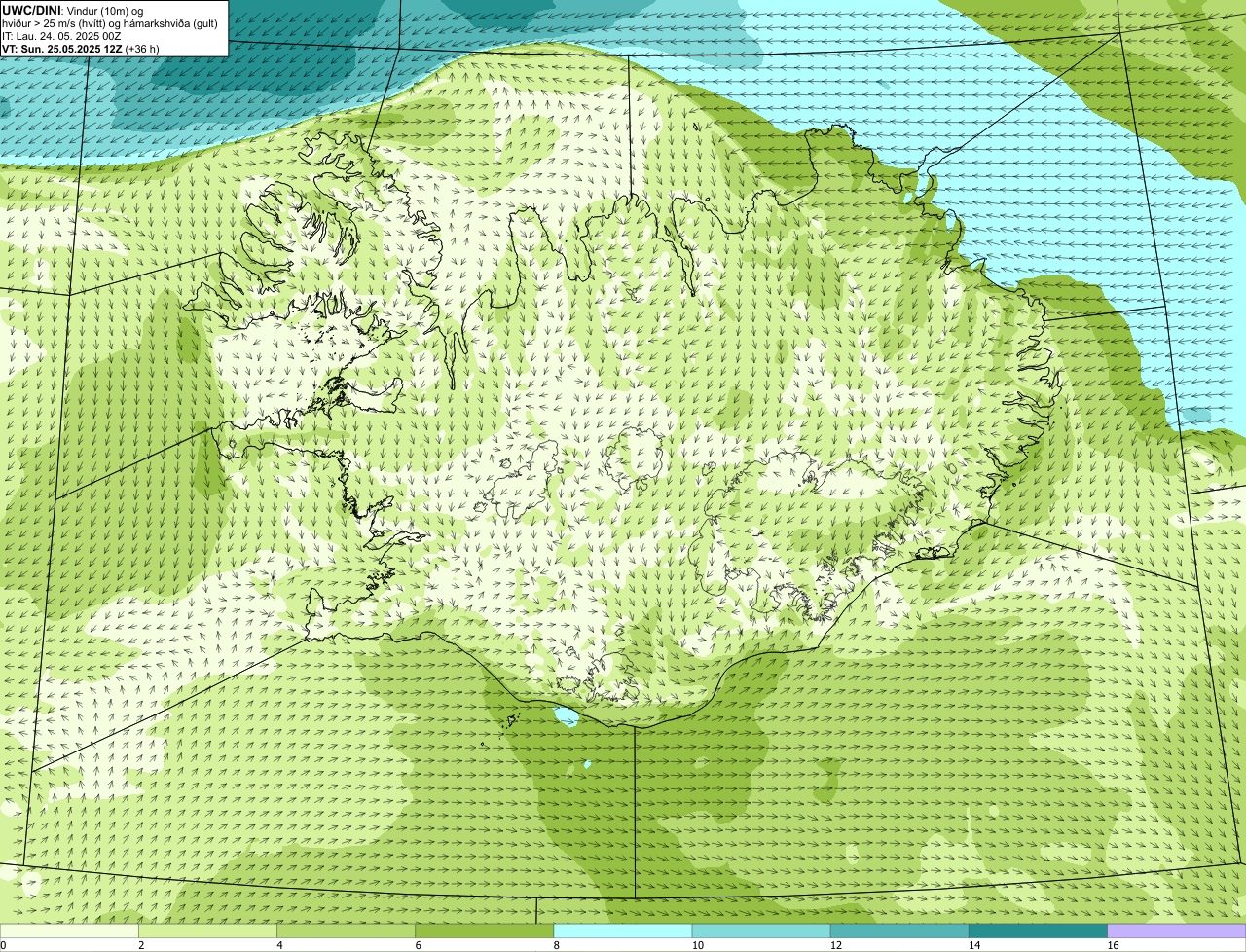Viewport: 1246px width, 952px height.
Task: Click the 'IT: Lau. 24. 05. 2025 00Z' line
Action: [61, 36]
